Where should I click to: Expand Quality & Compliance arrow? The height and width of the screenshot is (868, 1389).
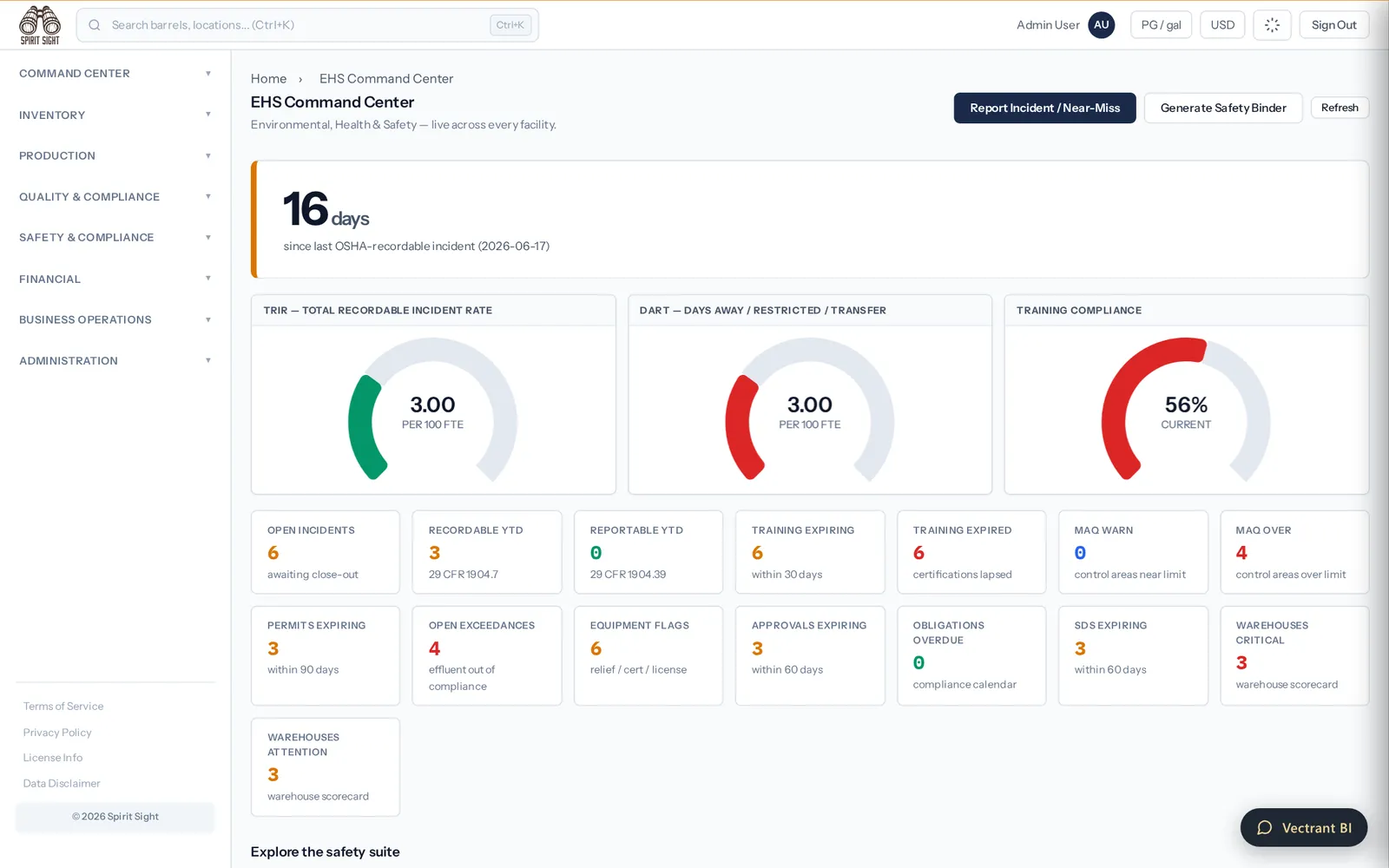coord(208,197)
